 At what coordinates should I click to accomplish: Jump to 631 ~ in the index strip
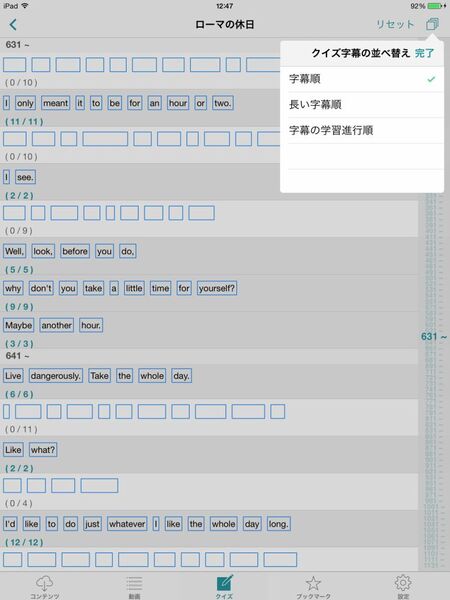point(434,336)
